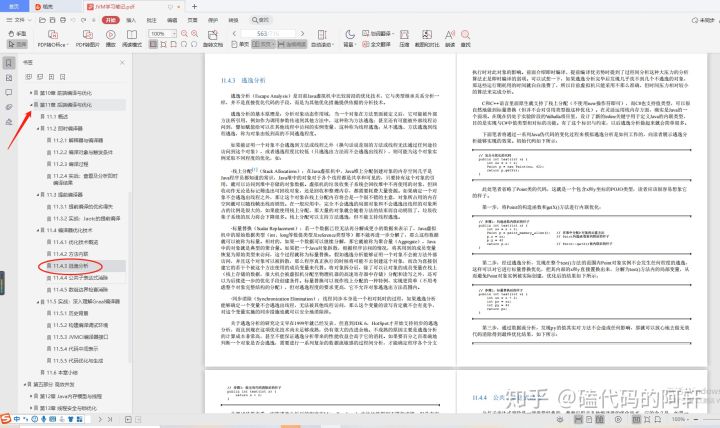Screen dimensions: 720x428
Task: Start the read aloud tool
Action: [x=450, y=39]
